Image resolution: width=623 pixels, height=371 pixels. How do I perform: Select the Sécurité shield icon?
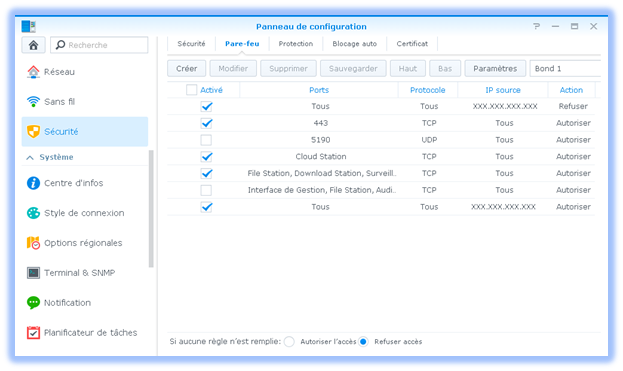pos(33,131)
